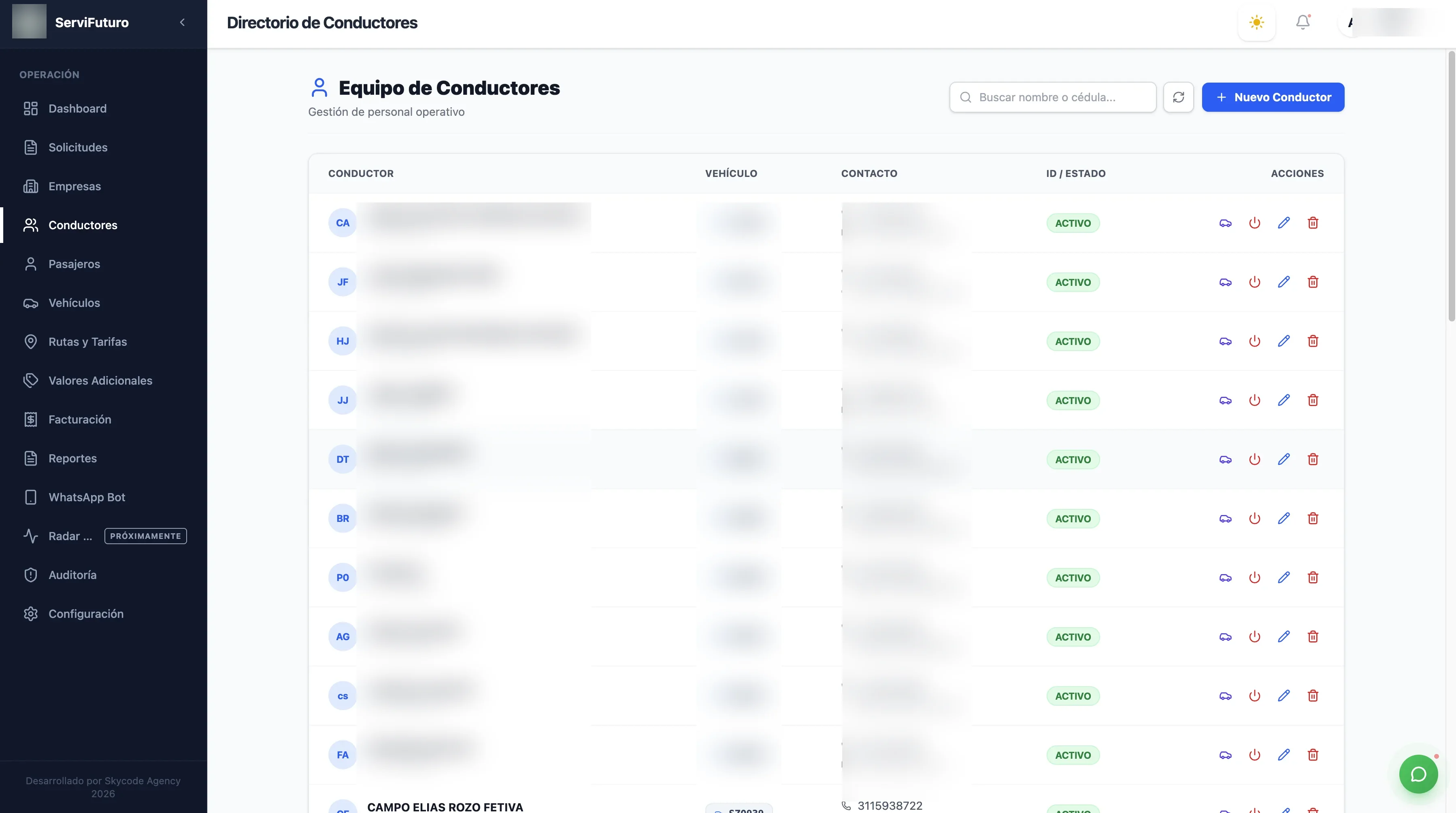Viewport: 1456px width, 813px height.
Task: Click the ID / ESTADO column header
Action: click(1076, 174)
